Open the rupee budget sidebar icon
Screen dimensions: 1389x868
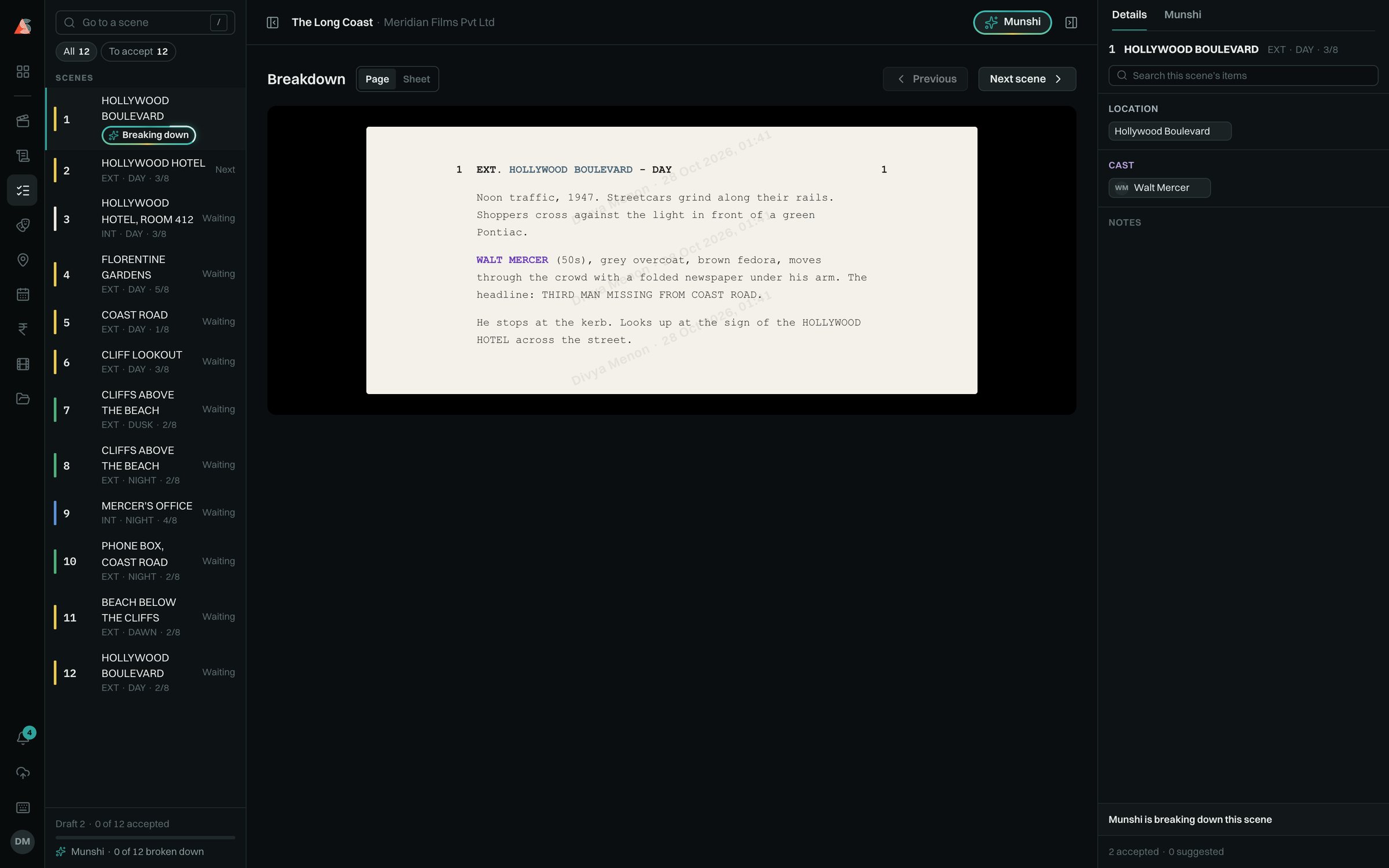(x=23, y=329)
